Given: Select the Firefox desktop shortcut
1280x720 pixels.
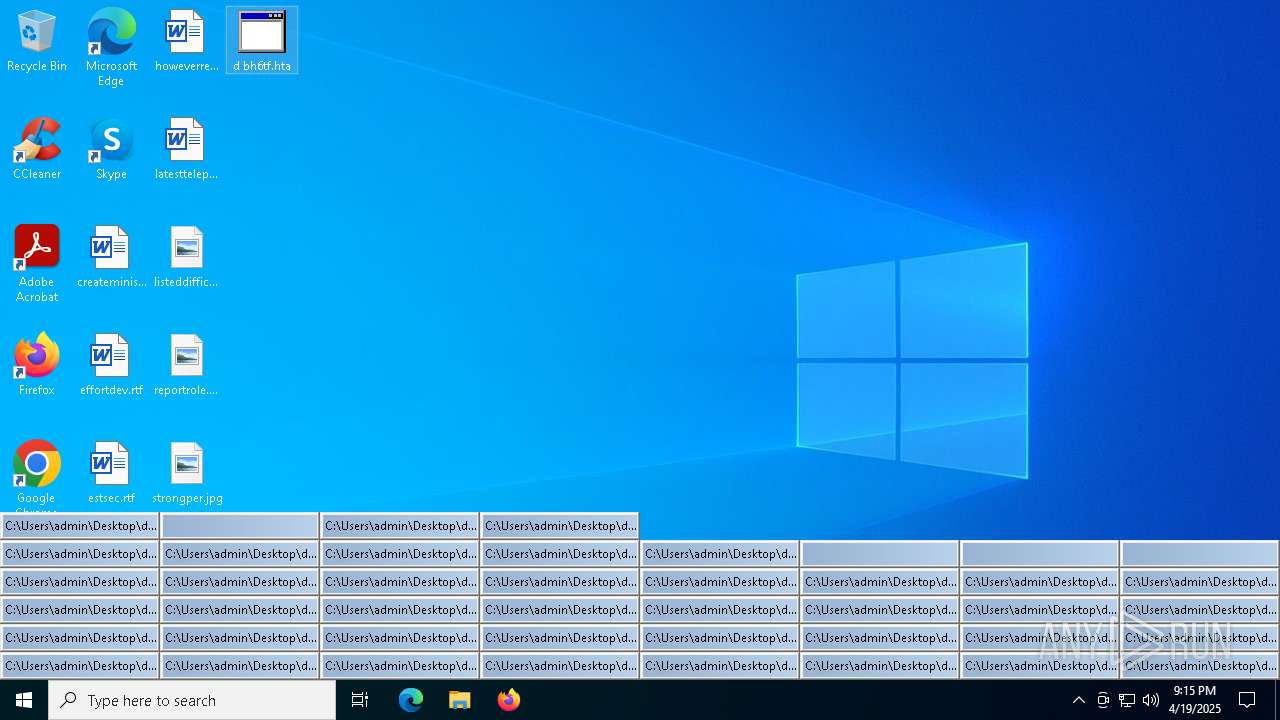Looking at the screenshot, I should click(37, 365).
